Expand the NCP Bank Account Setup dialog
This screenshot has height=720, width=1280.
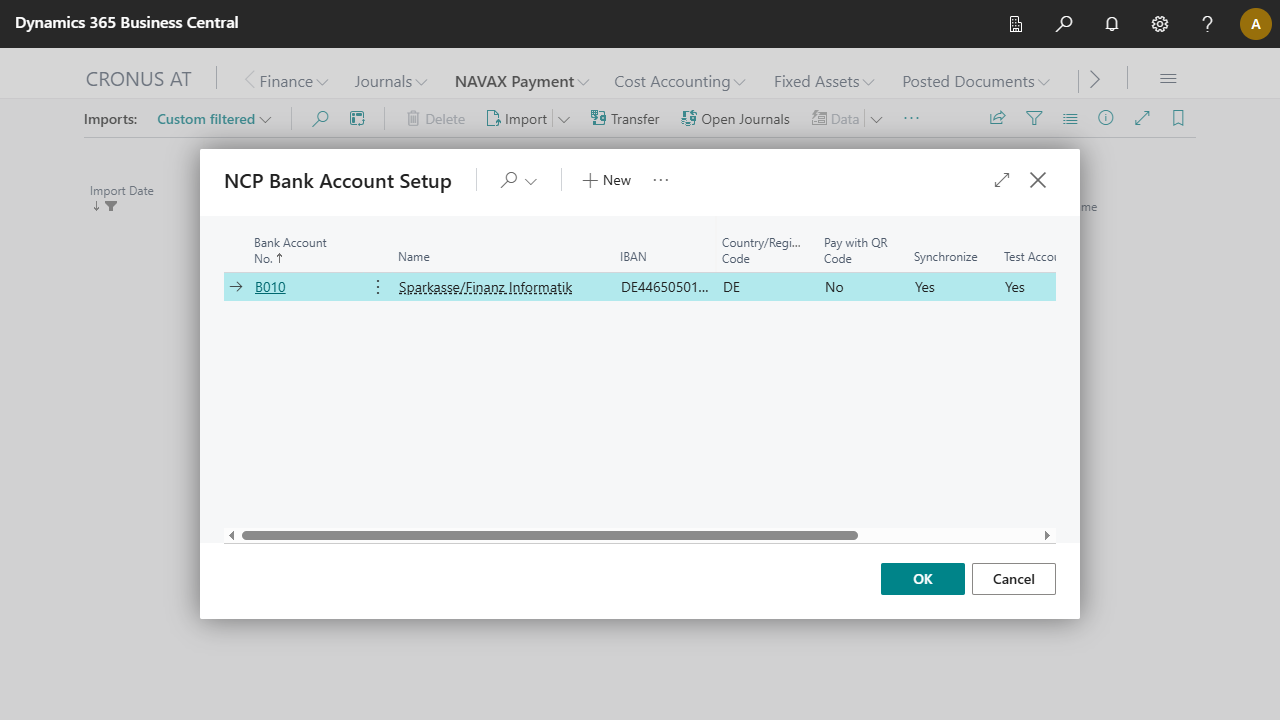click(x=1002, y=180)
